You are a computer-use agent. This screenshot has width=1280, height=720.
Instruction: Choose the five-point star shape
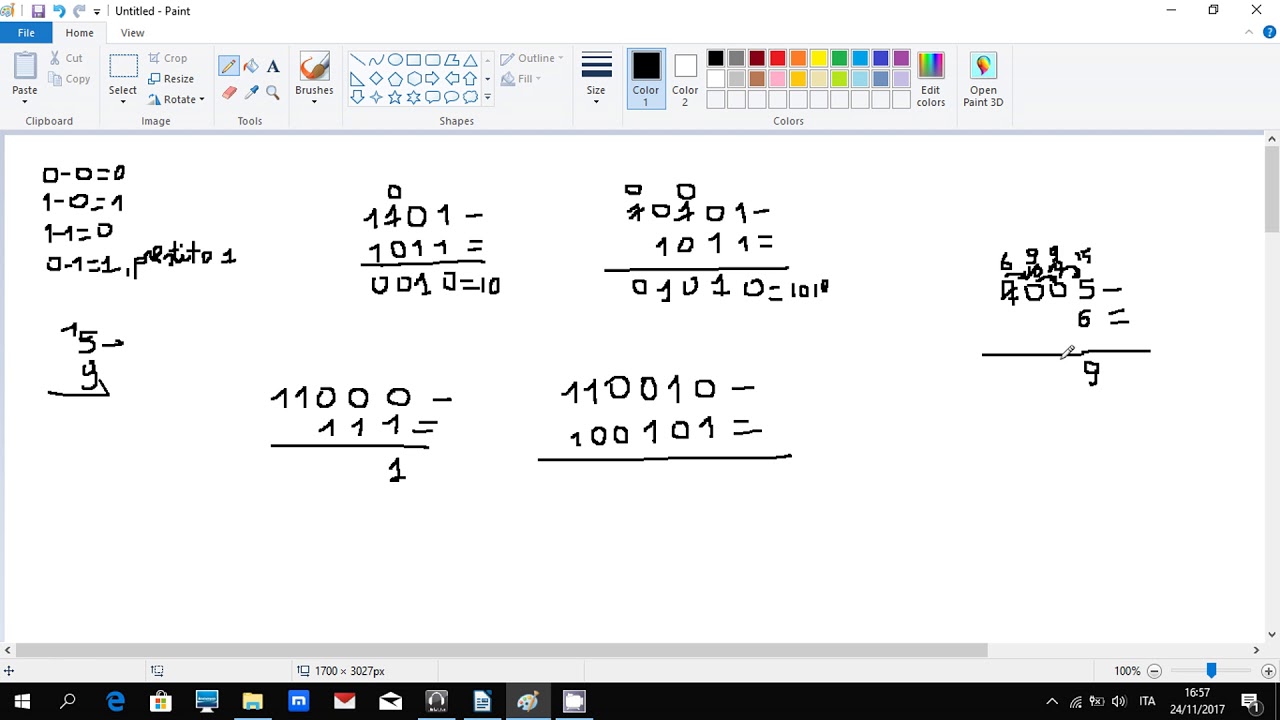pyautogui.click(x=395, y=97)
